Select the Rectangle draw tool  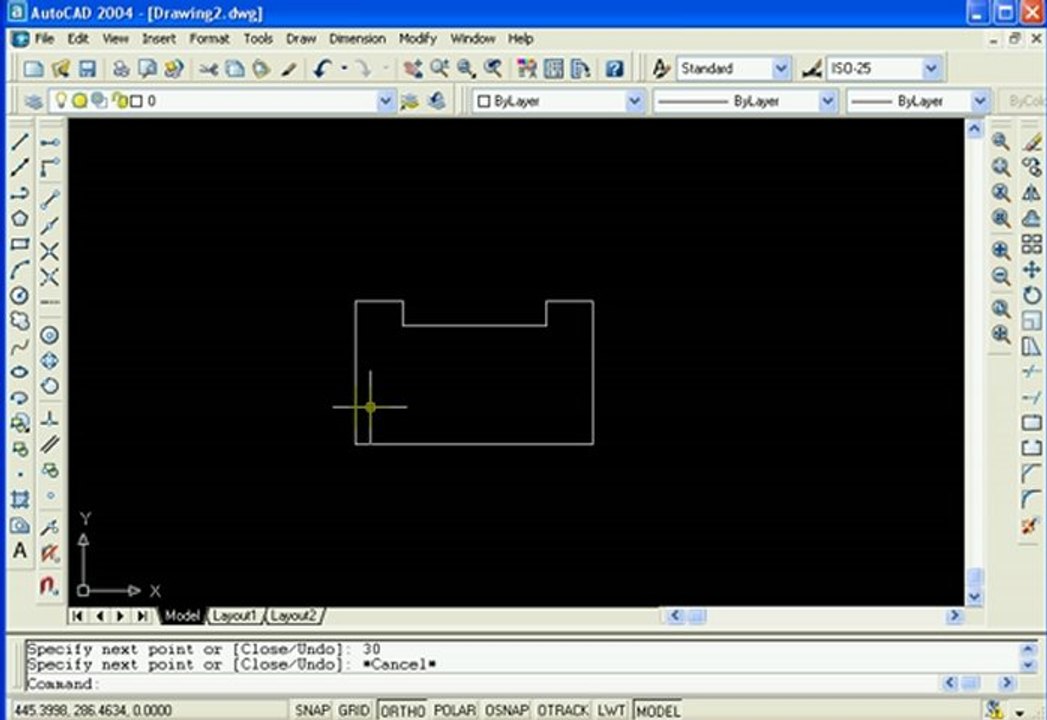pos(19,244)
